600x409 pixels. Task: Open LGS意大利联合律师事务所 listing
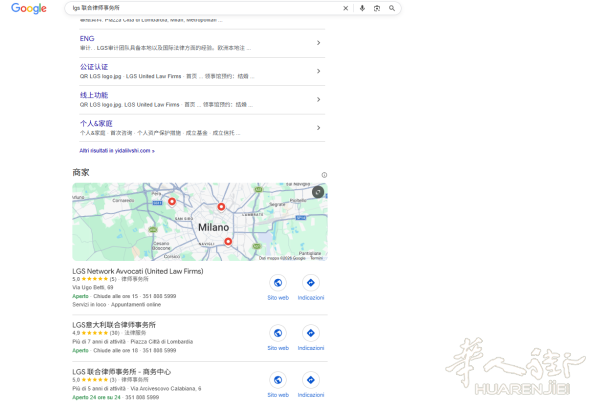point(114,325)
